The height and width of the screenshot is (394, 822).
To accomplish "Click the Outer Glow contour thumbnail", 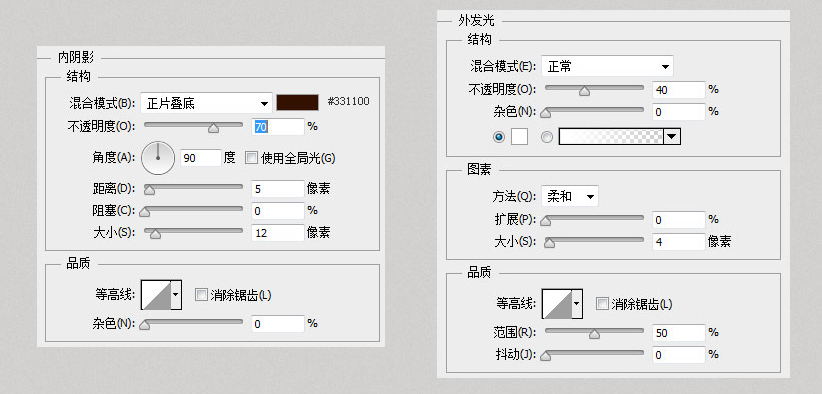I will 557,303.
